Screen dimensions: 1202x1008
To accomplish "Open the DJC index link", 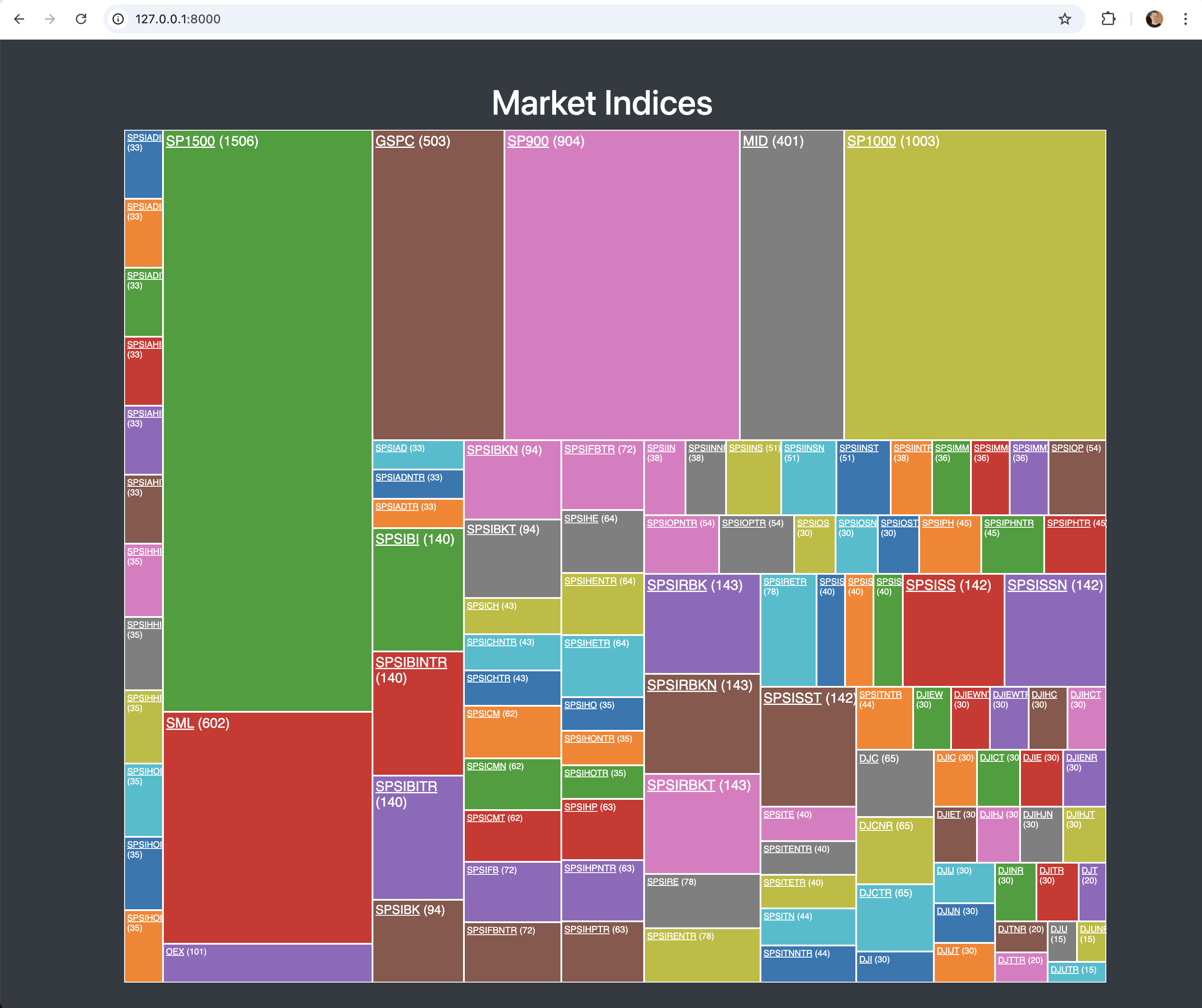I will (868, 758).
